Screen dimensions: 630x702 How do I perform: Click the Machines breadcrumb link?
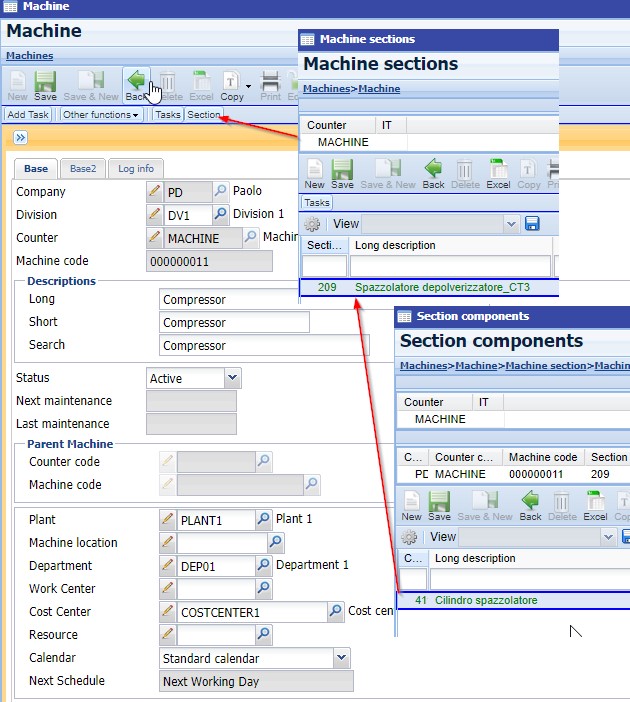point(29,56)
